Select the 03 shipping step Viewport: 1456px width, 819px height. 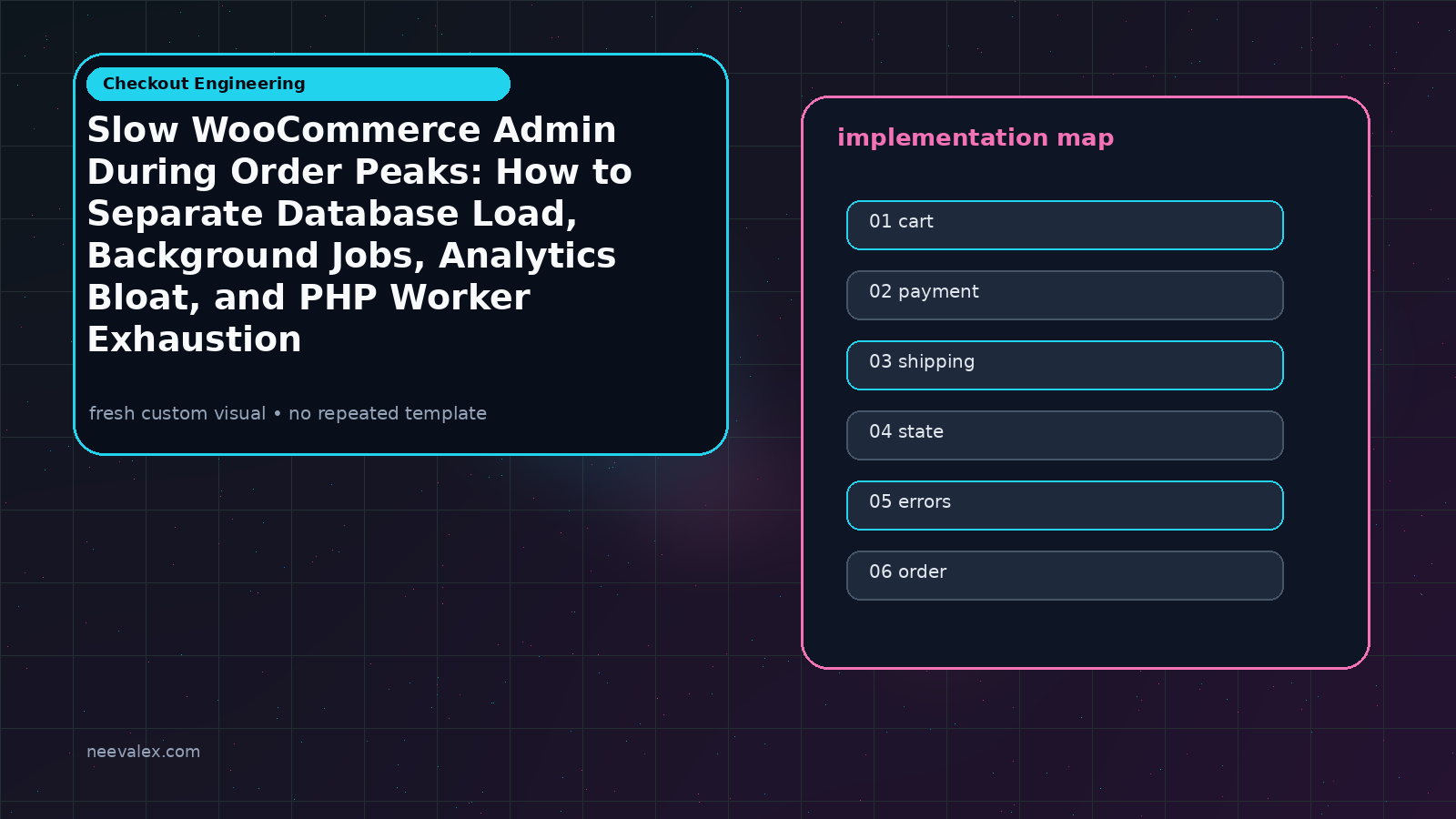tap(1065, 365)
